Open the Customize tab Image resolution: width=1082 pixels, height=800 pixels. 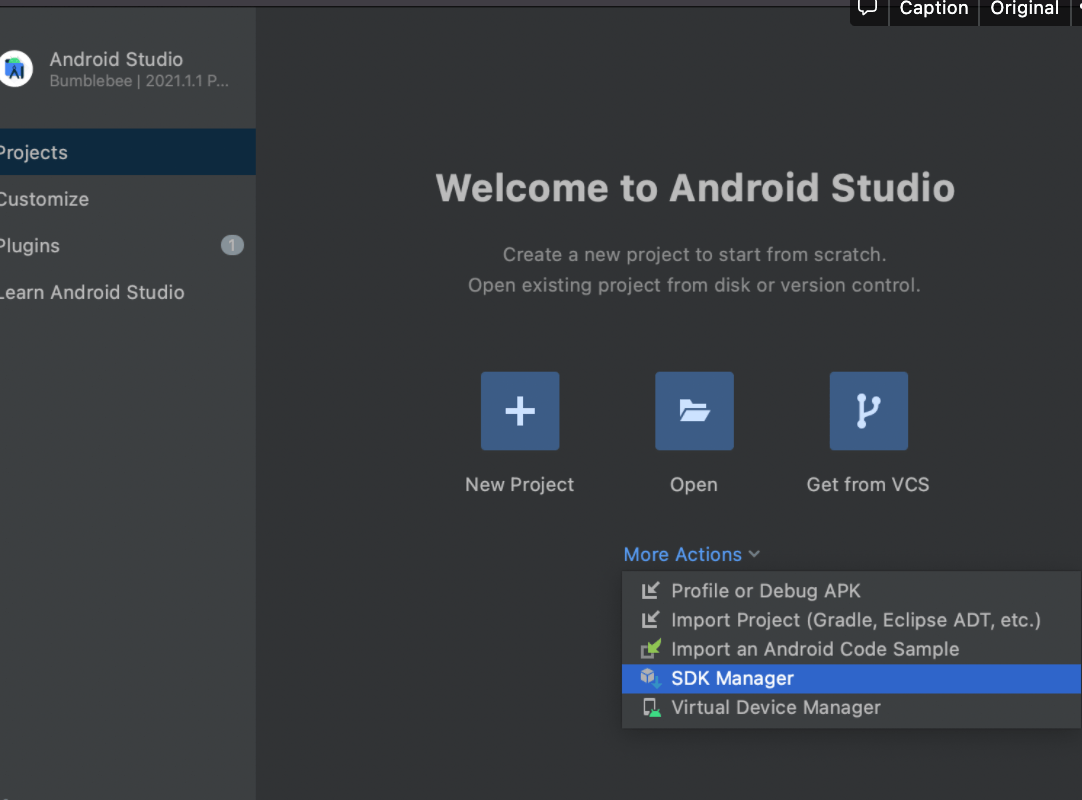128,199
